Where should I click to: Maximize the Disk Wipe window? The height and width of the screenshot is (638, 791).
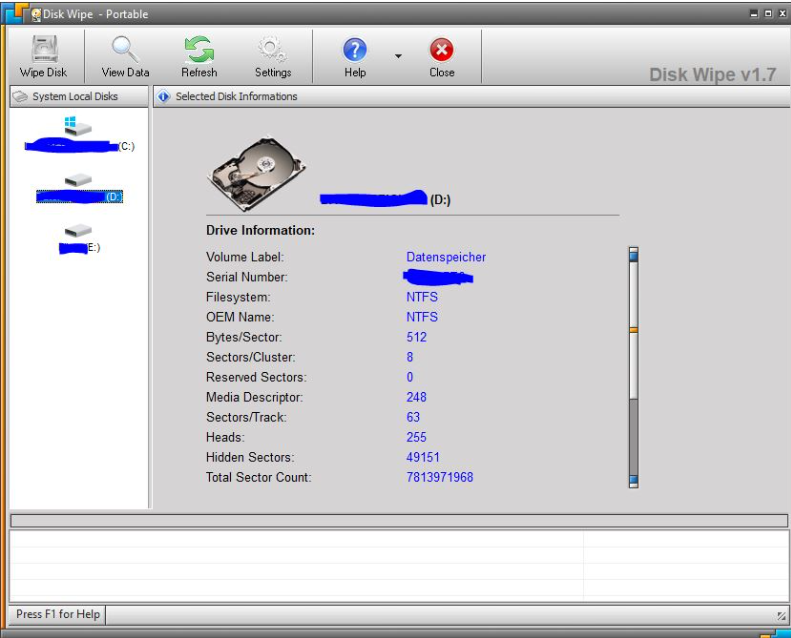pyautogui.click(x=768, y=14)
